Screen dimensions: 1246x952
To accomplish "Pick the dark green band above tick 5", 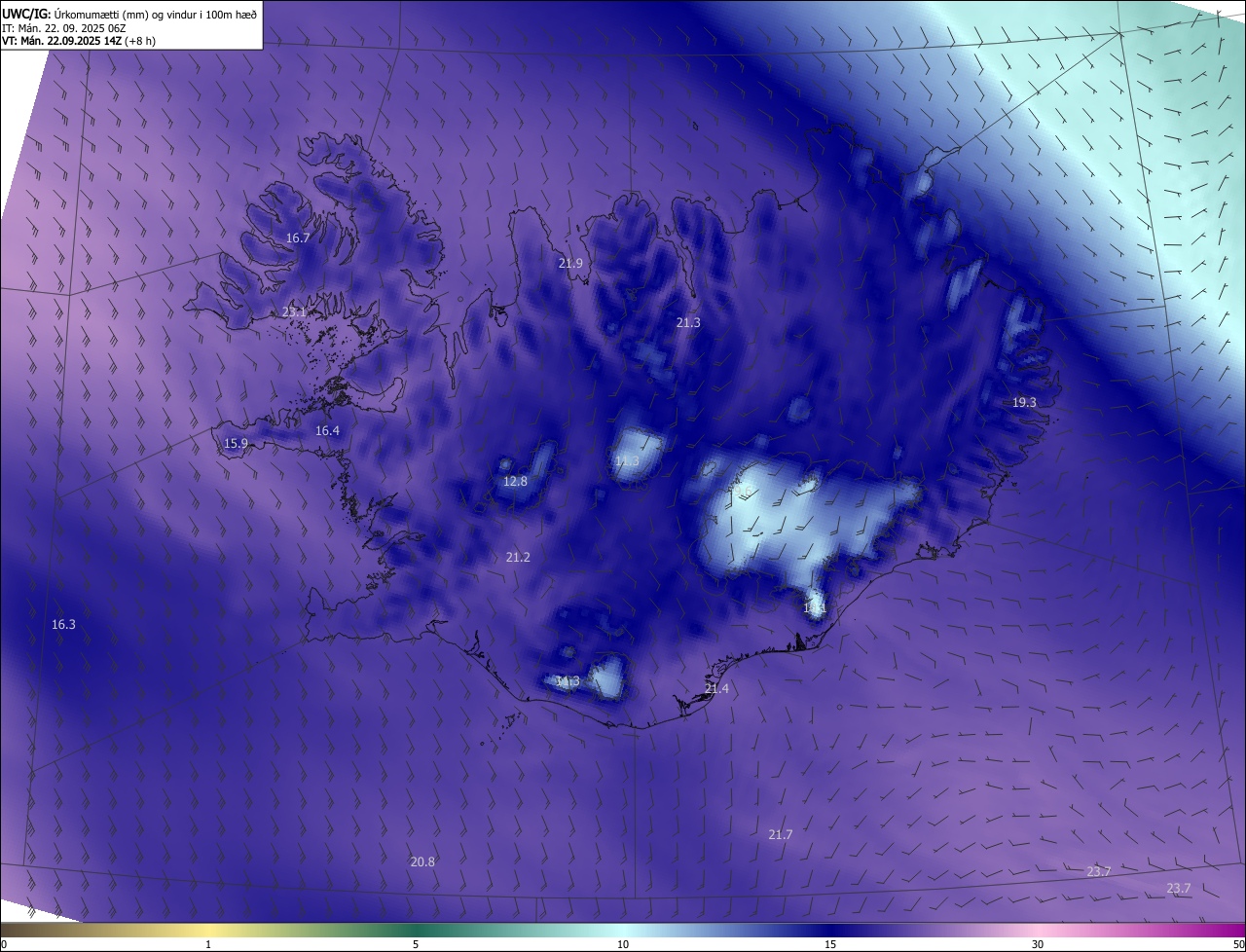I will [x=416, y=930].
